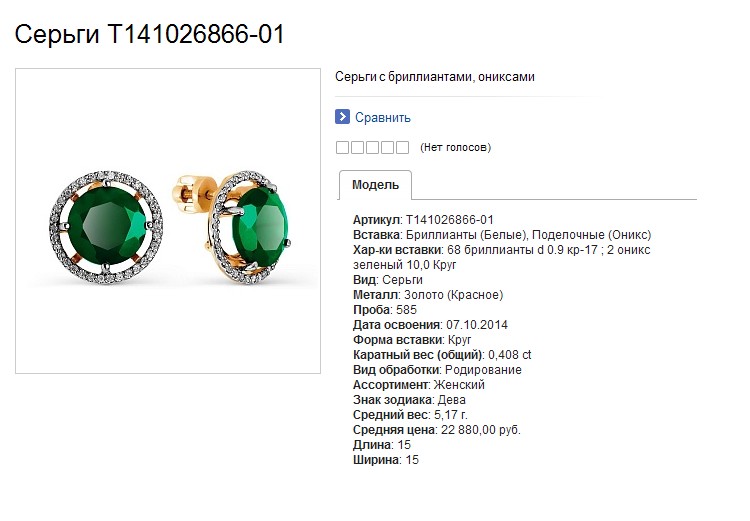Image resolution: width=750 pixels, height=521 pixels.
Task: Click the Проба: 585 line
Action: tap(385, 310)
